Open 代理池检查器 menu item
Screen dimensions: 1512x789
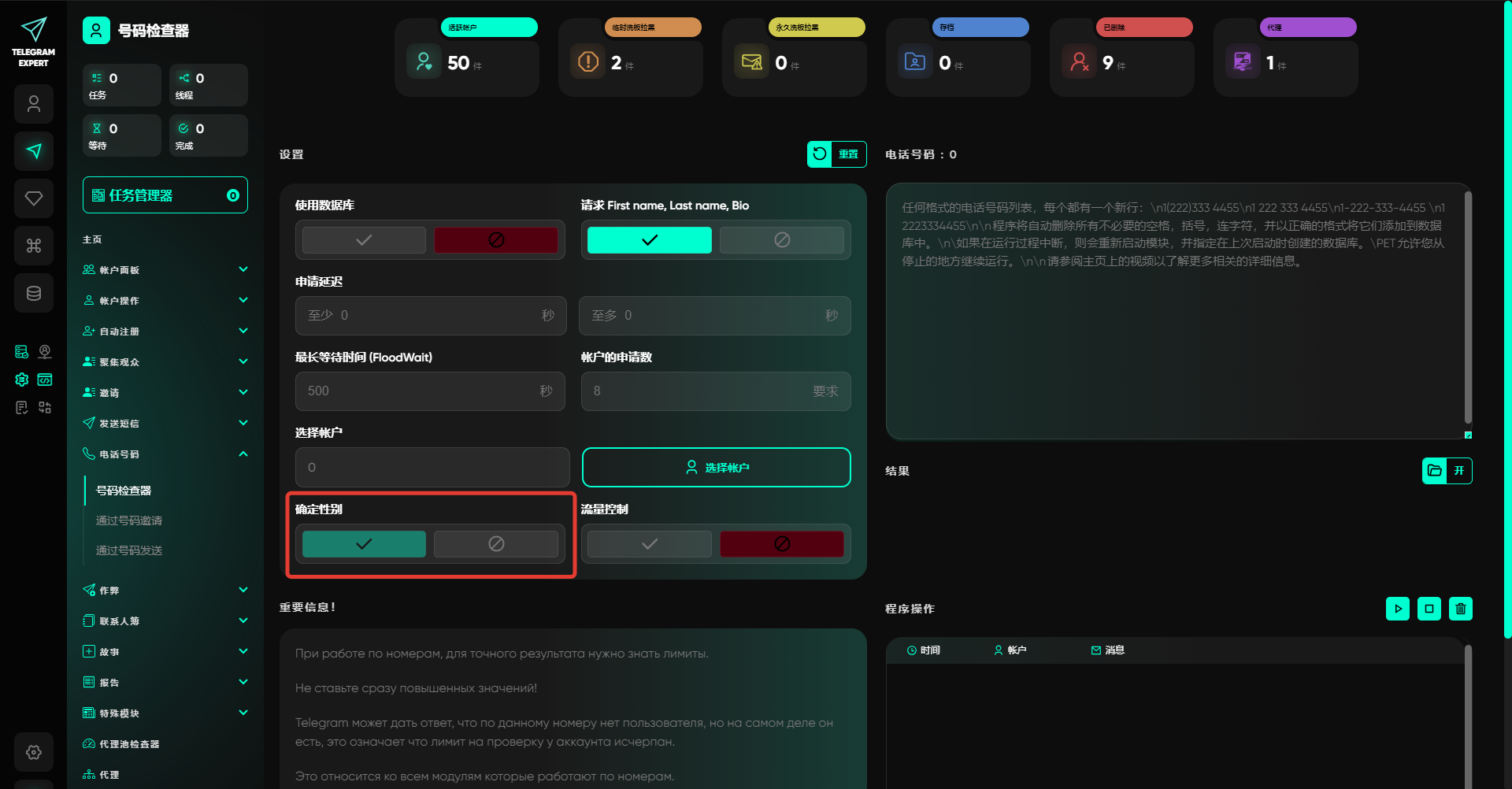(x=129, y=744)
